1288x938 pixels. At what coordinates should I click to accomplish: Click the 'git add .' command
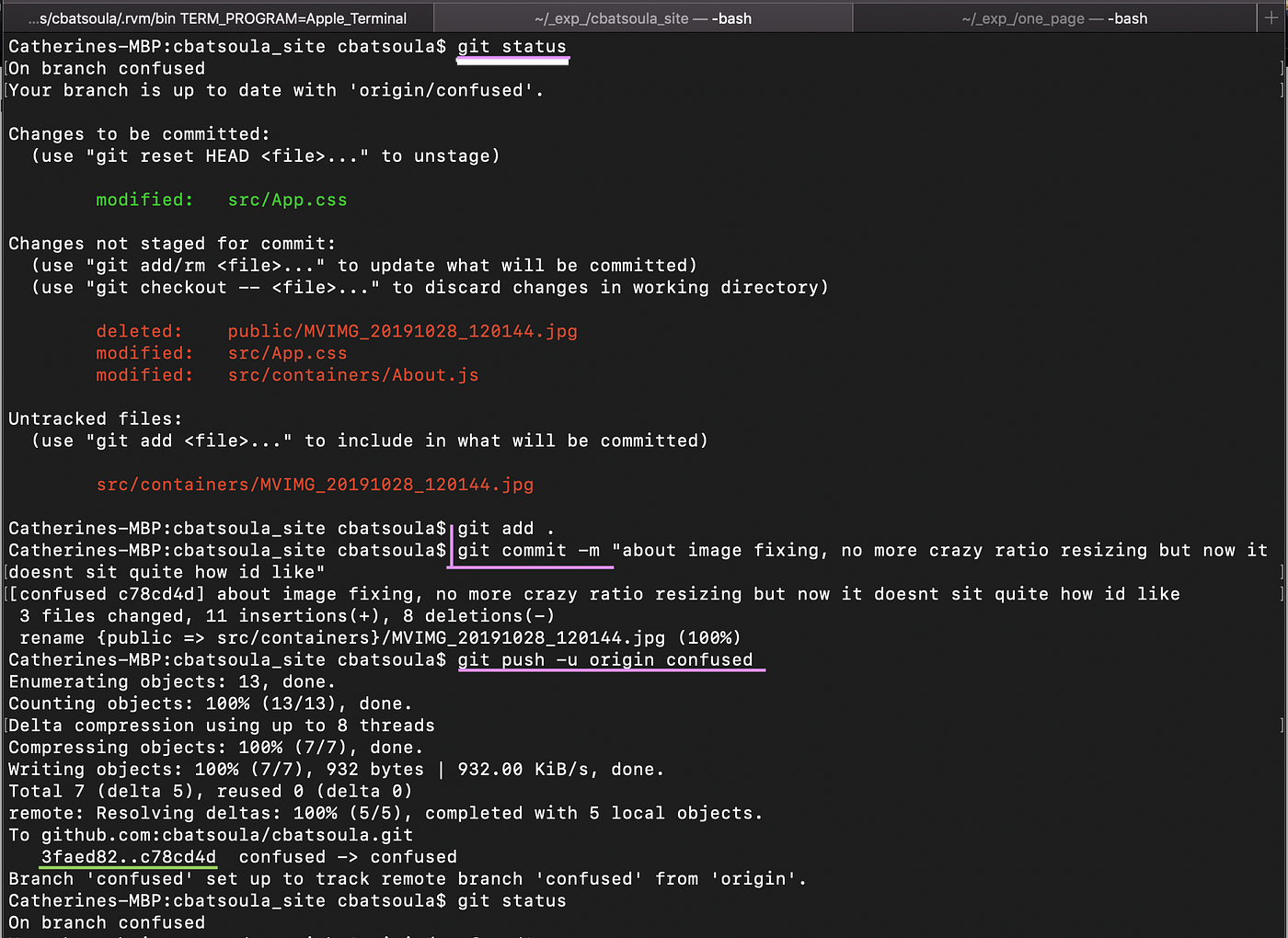pyautogui.click(x=506, y=529)
